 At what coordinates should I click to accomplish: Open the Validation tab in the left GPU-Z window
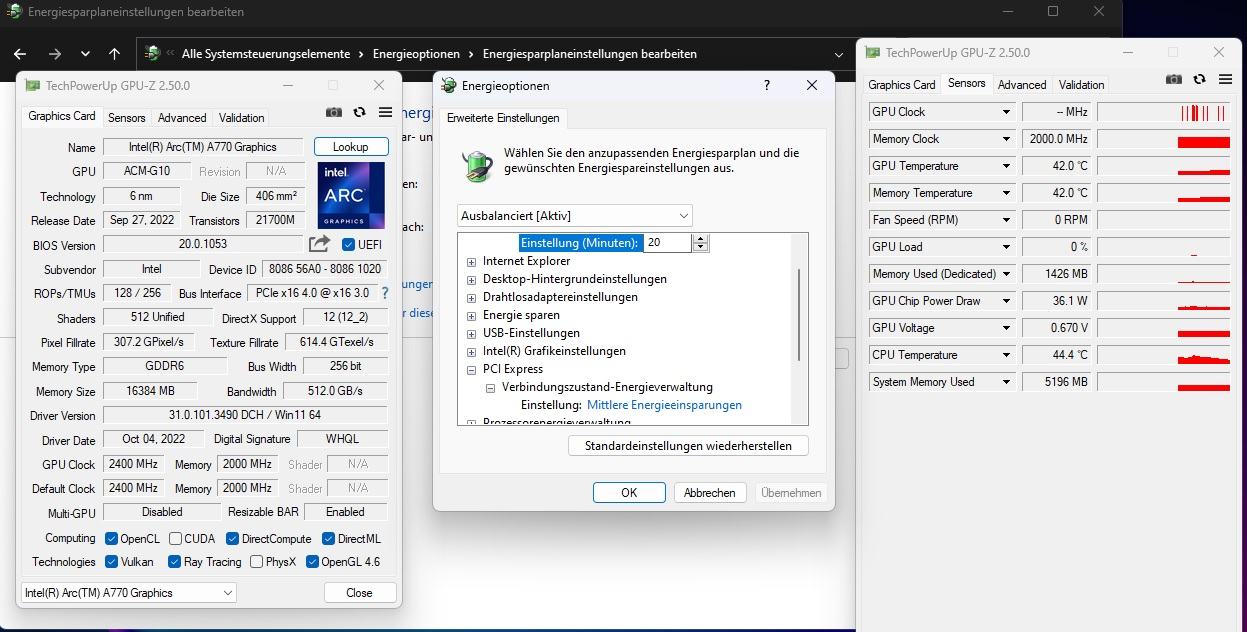(242, 118)
